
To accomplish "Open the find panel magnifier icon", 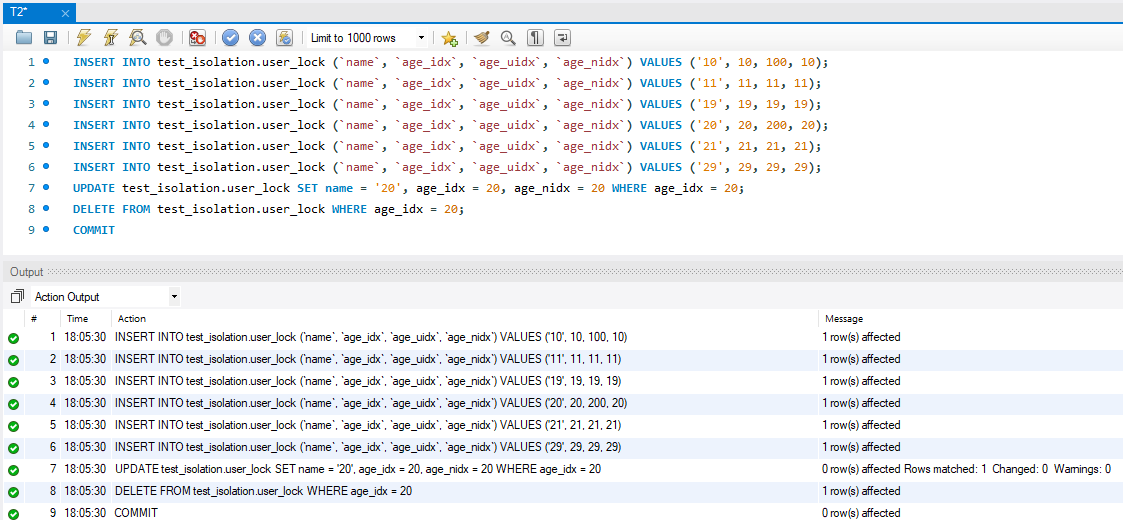I will [x=508, y=37].
